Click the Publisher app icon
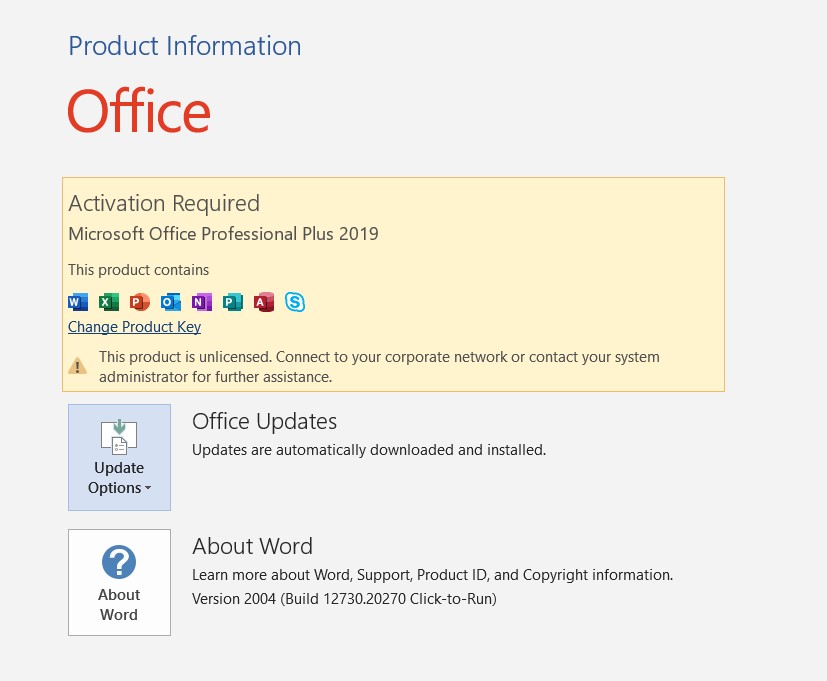This screenshot has width=827, height=681. click(x=233, y=302)
